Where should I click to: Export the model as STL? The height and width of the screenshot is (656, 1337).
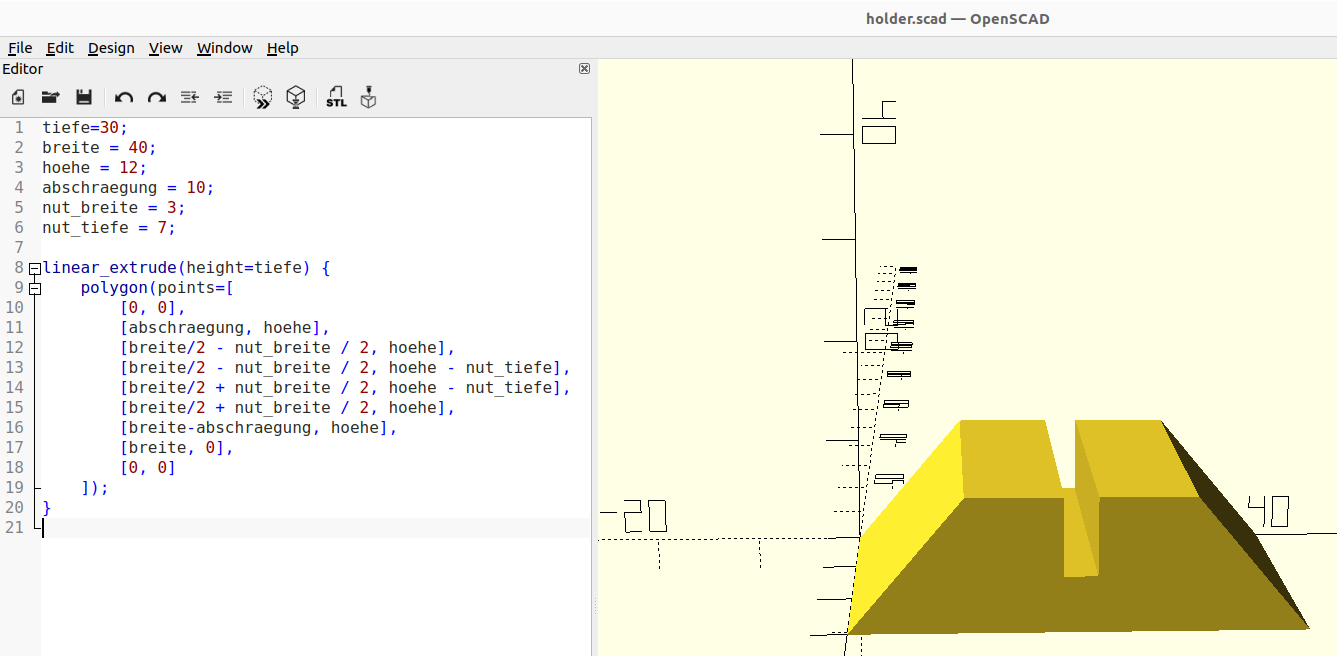pos(336,97)
